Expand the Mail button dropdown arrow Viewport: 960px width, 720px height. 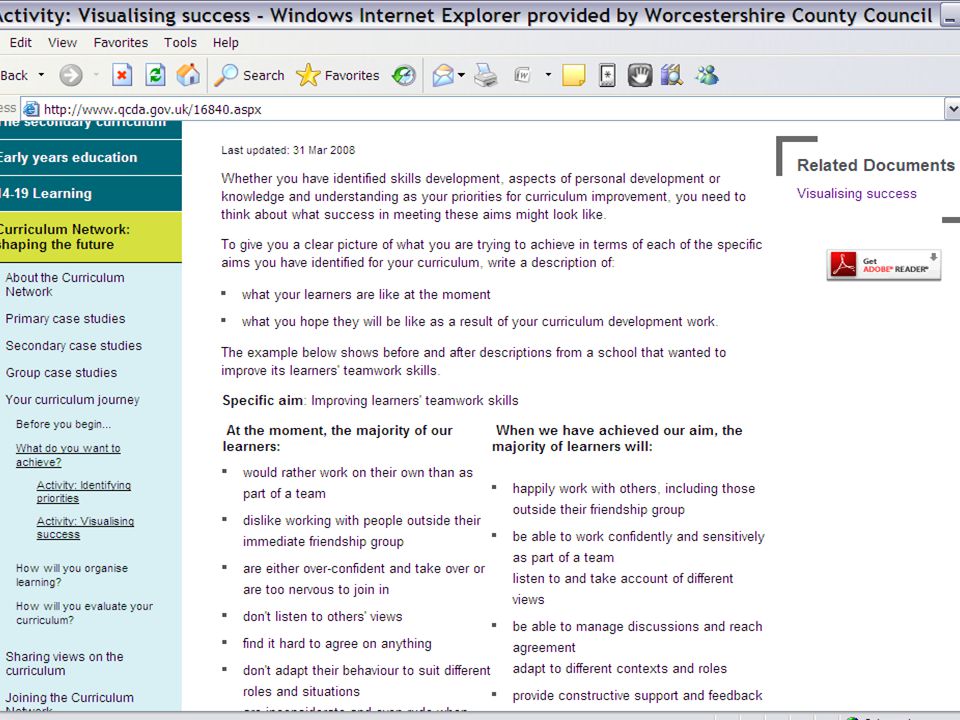tap(461, 75)
